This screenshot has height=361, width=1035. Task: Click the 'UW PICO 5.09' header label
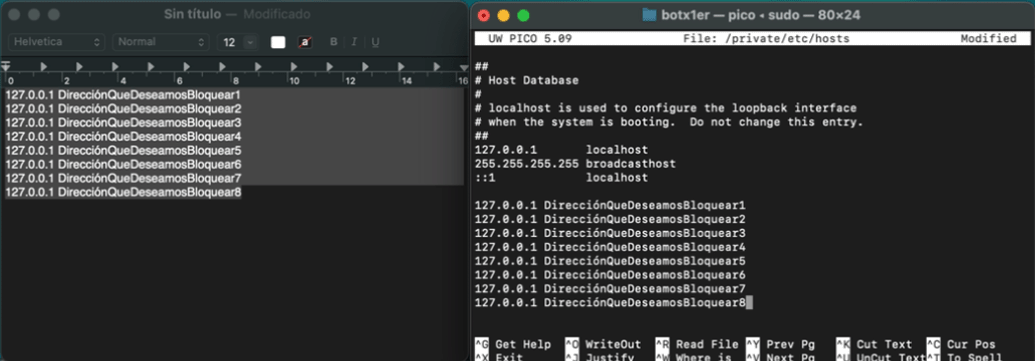click(x=529, y=39)
